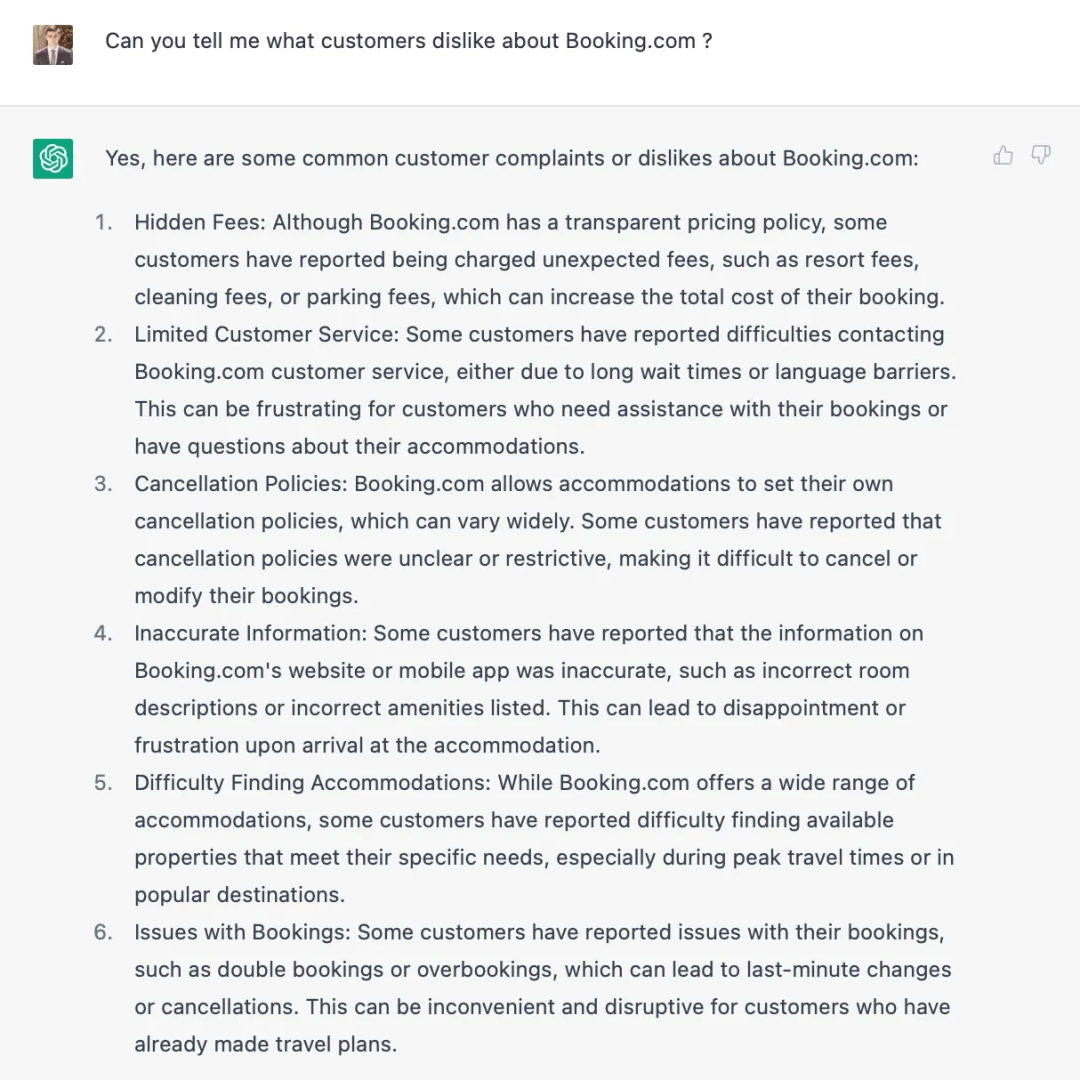The height and width of the screenshot is (1080, 1080).
Task: Click the "Issues with Bookings" heading text
Action: click(x=242, y=932)
